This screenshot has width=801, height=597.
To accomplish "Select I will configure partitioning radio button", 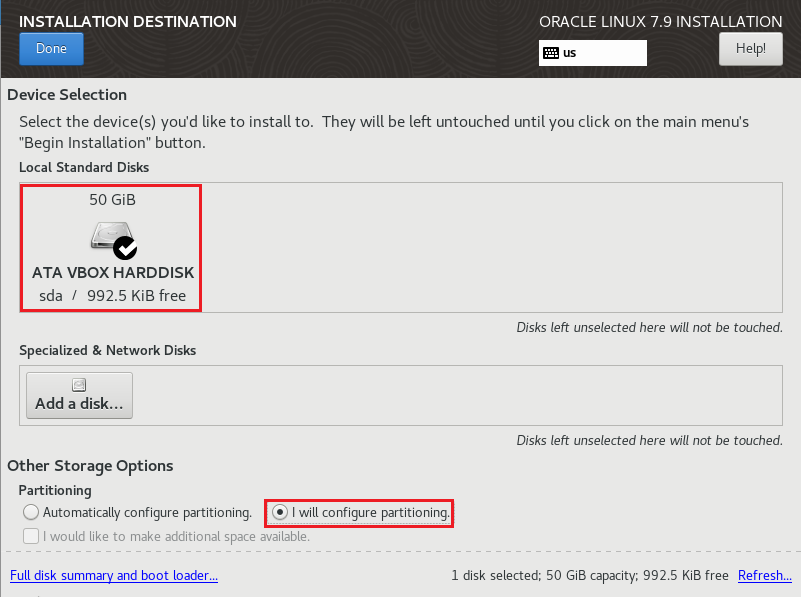I will click(280, 512).
